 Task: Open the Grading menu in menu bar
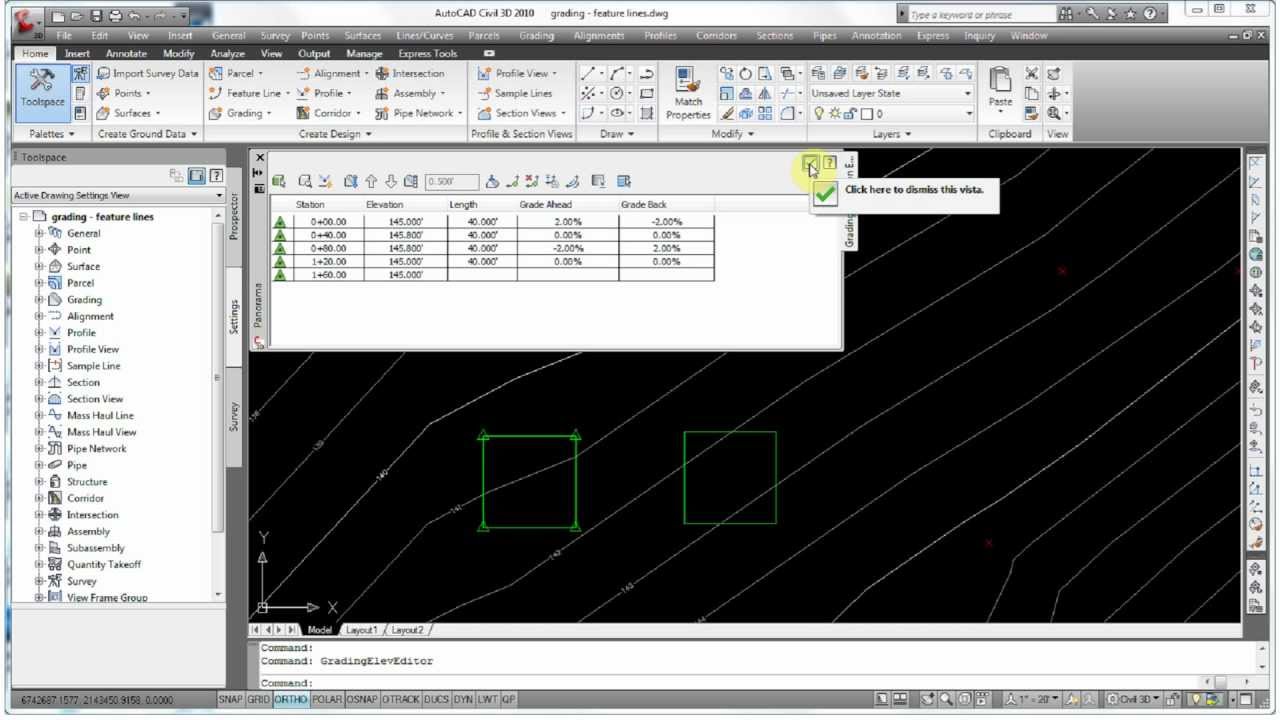537,35
